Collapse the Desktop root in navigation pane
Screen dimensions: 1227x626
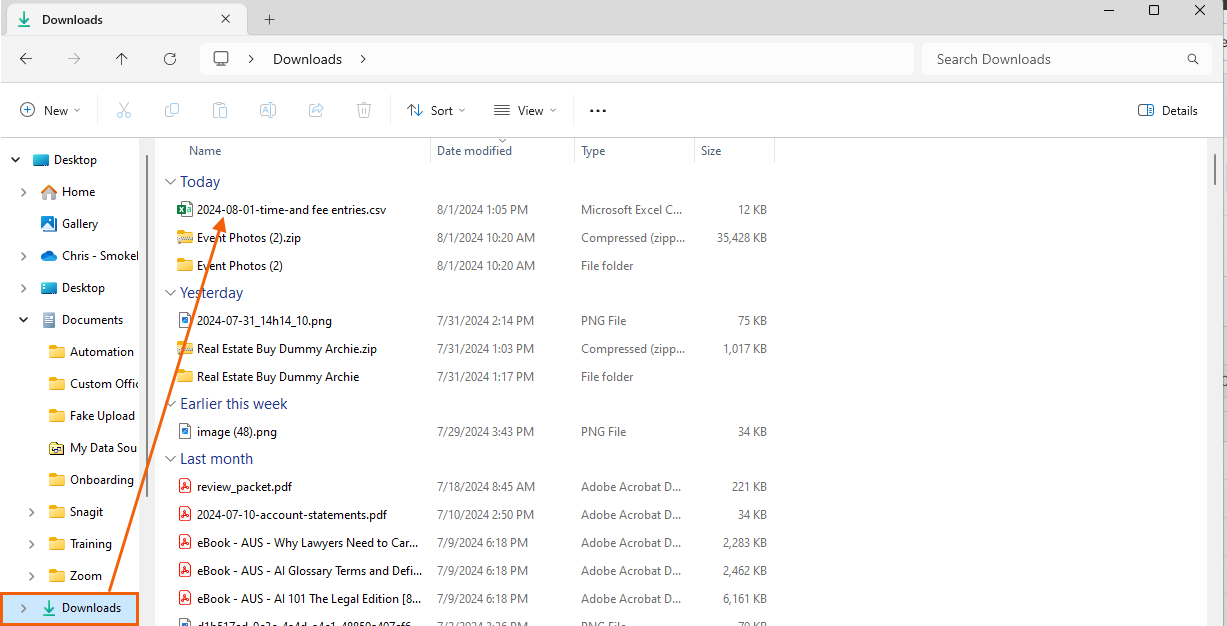tap(16, 160)
